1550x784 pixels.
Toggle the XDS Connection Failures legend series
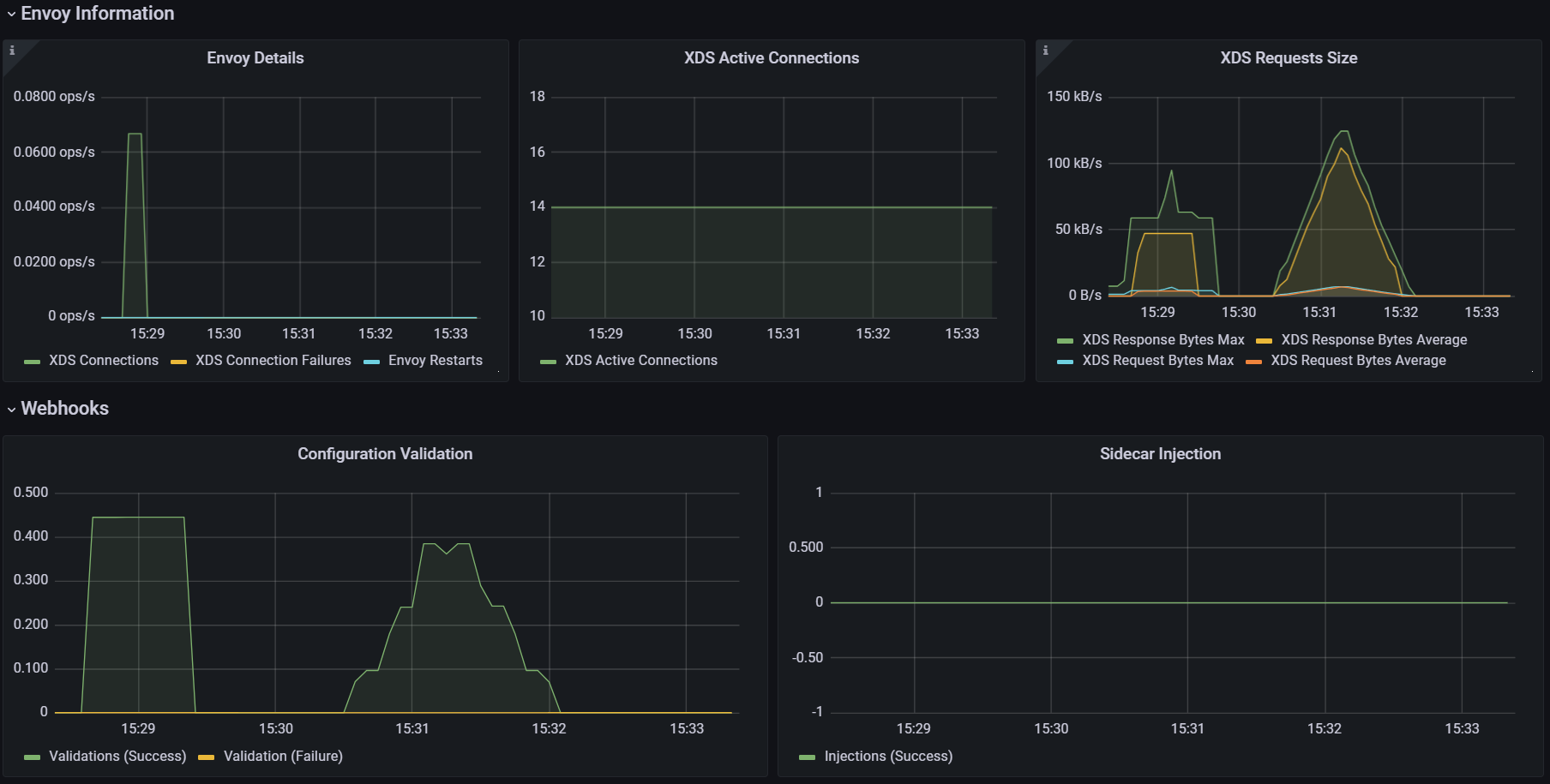coord(273,361)
